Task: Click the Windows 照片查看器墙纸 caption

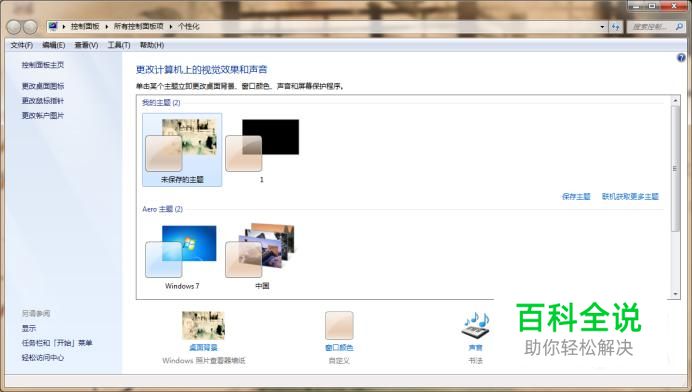Action: pos(203,361)
